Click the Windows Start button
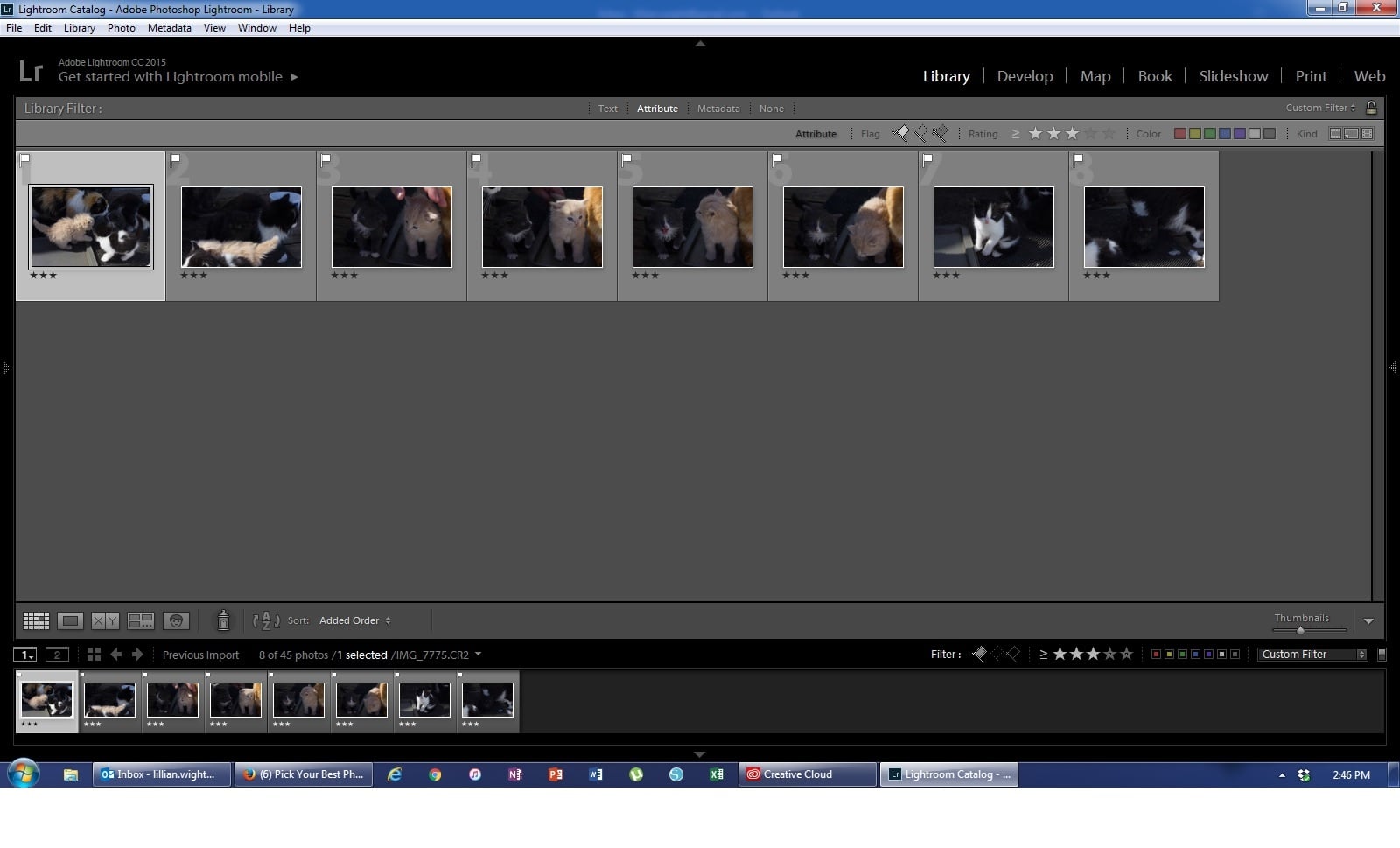 [24, 774]
